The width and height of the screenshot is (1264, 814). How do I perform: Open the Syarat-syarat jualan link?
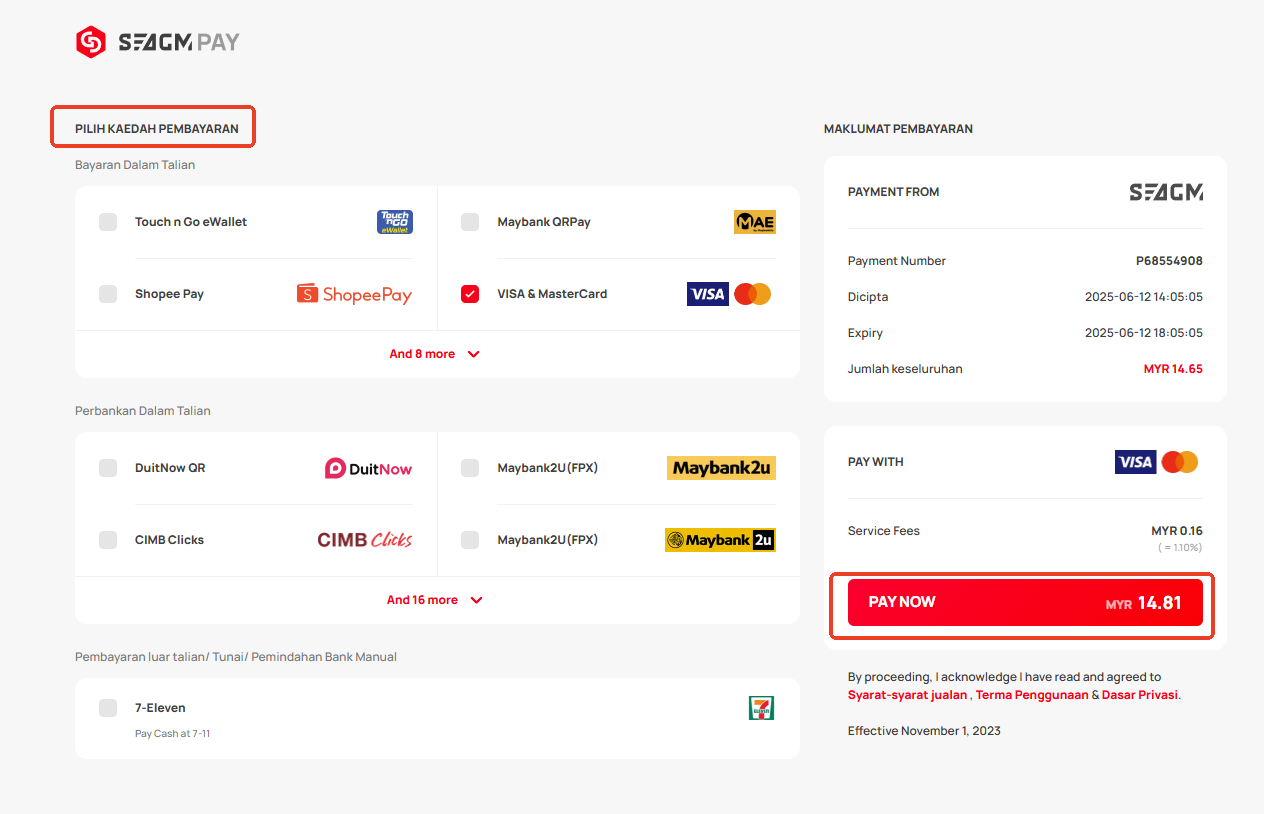(907, 695)
